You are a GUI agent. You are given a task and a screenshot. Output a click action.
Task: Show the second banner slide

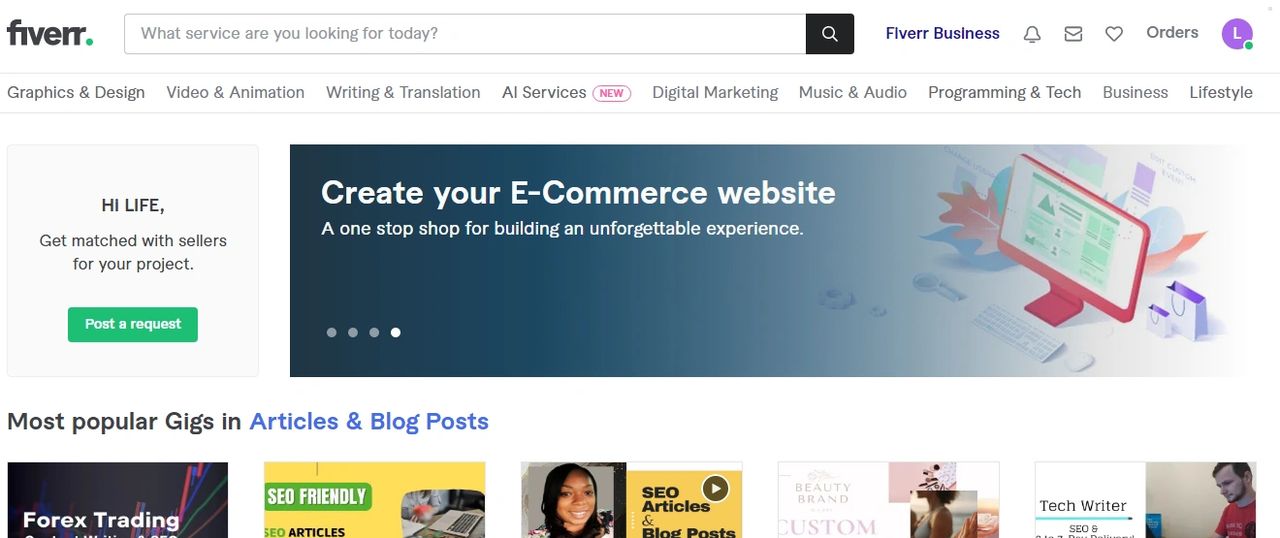pos(353,332)
